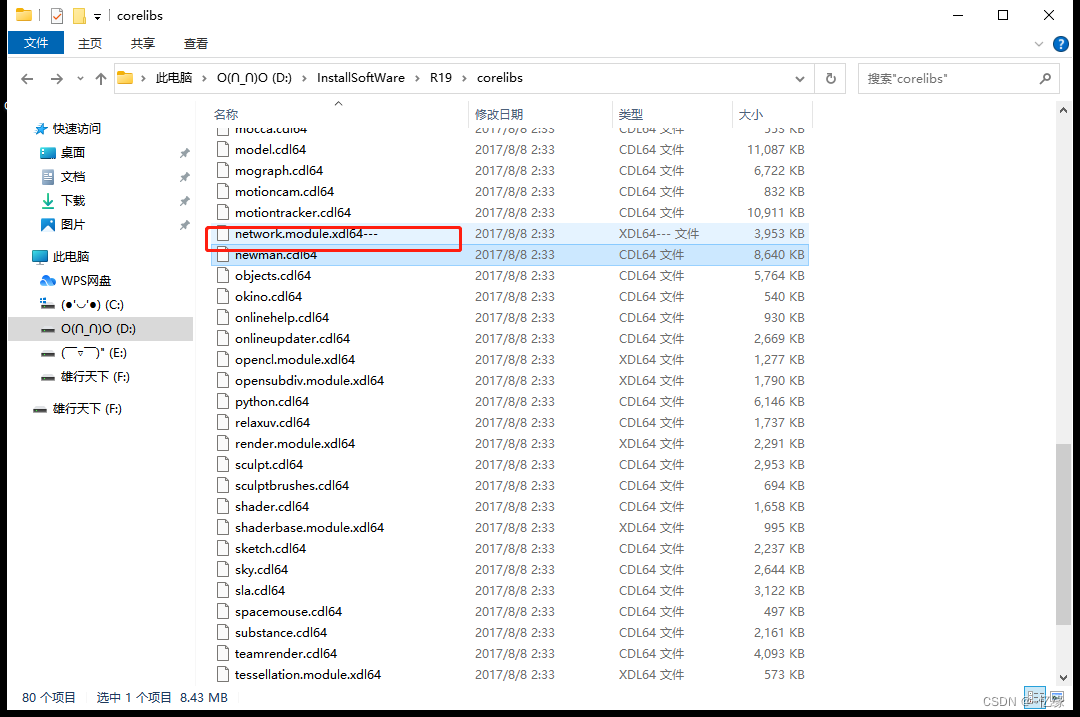
Task: Open the (E:) drive in navigation pane
Action: point(93,353)
